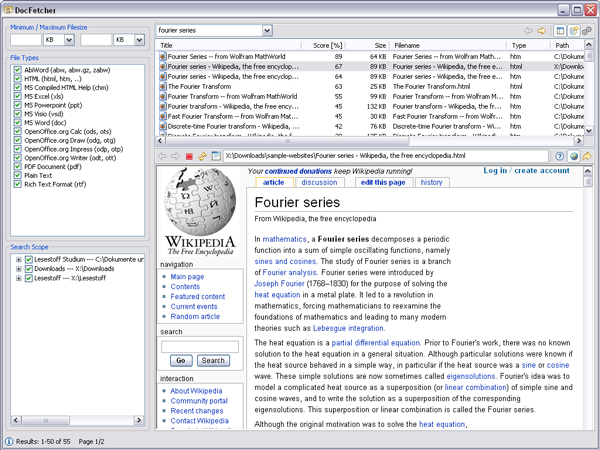Expand Lesestoff Studium tree node
This screenshot has height=450, width=600.
point(18,260)
